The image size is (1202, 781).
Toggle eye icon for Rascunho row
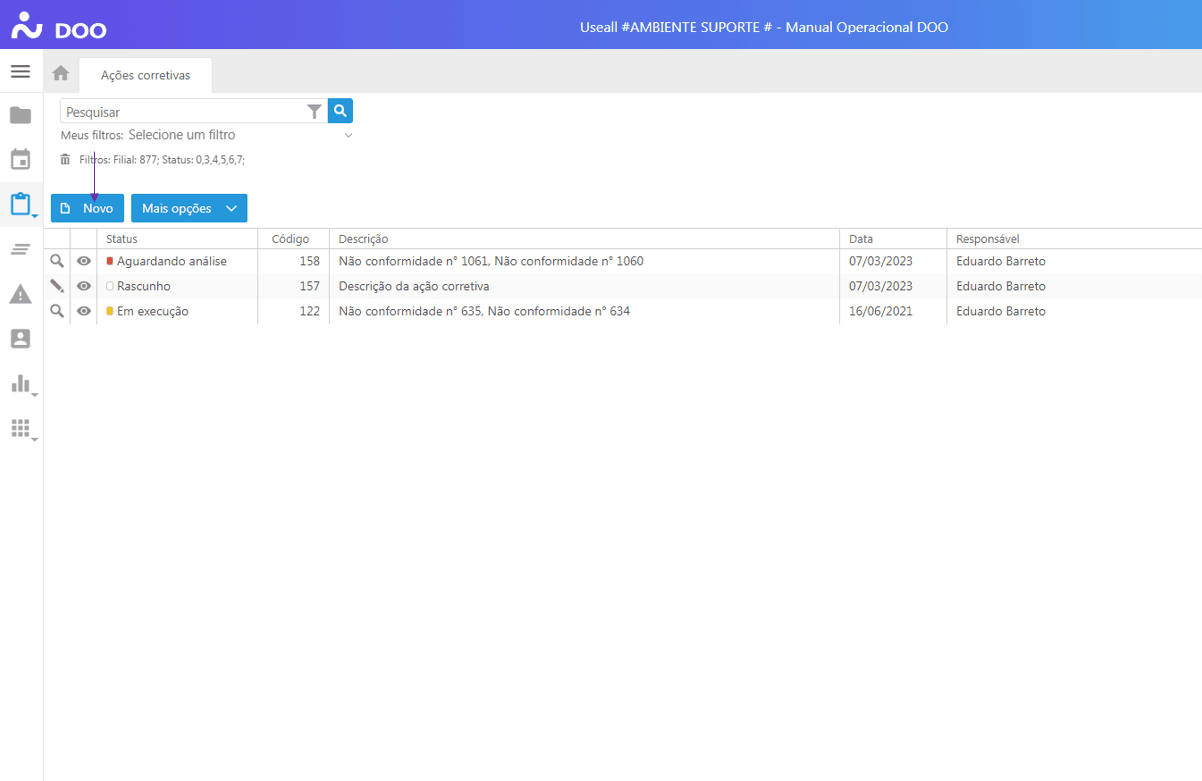click(x=84, y=286)
